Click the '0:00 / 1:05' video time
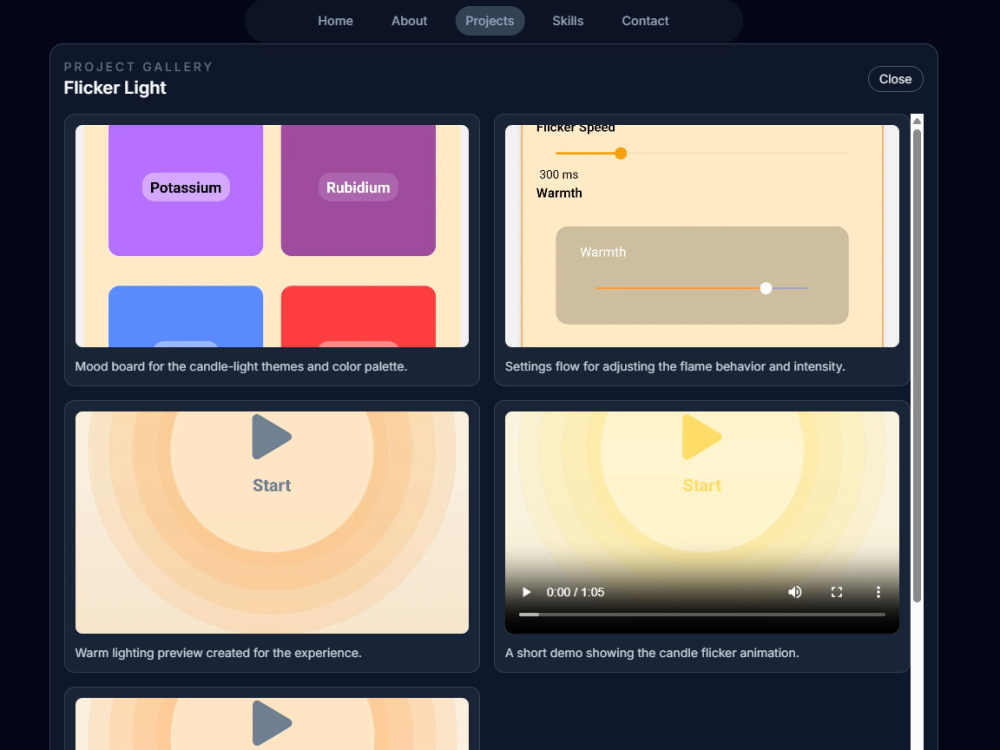Screen dimensions: 1000x750 coord(575,592)
